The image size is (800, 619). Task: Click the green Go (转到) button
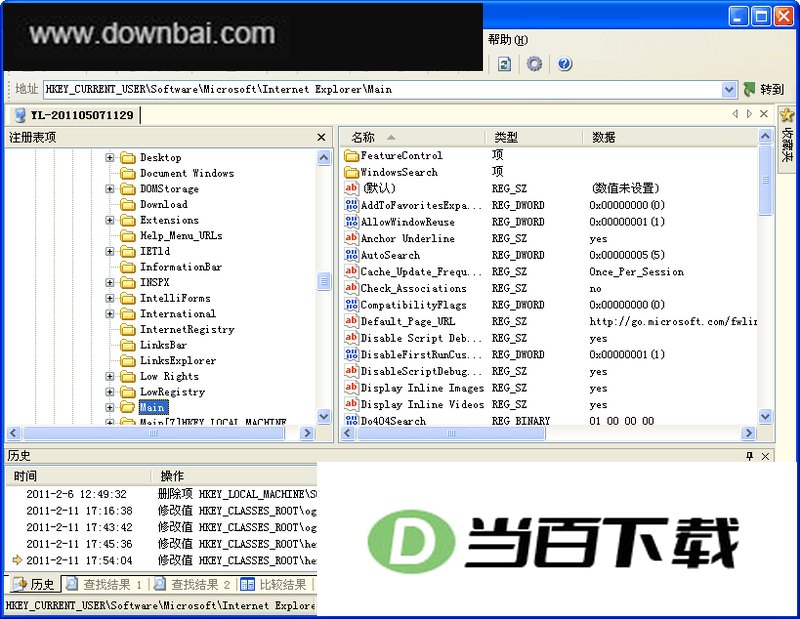pyautogui.click(x=764, y=89)
